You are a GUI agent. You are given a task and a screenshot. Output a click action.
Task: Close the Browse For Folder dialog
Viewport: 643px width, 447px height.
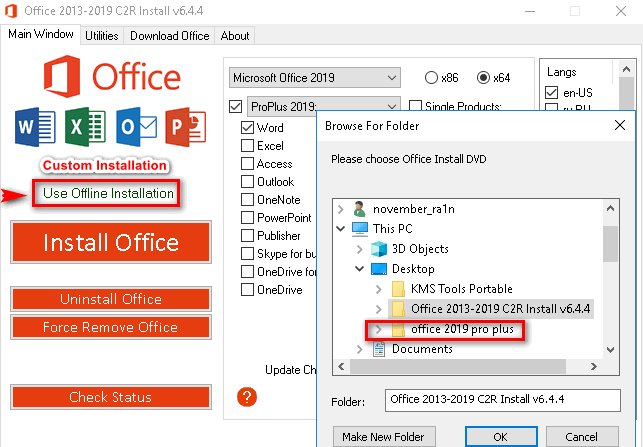620,125
